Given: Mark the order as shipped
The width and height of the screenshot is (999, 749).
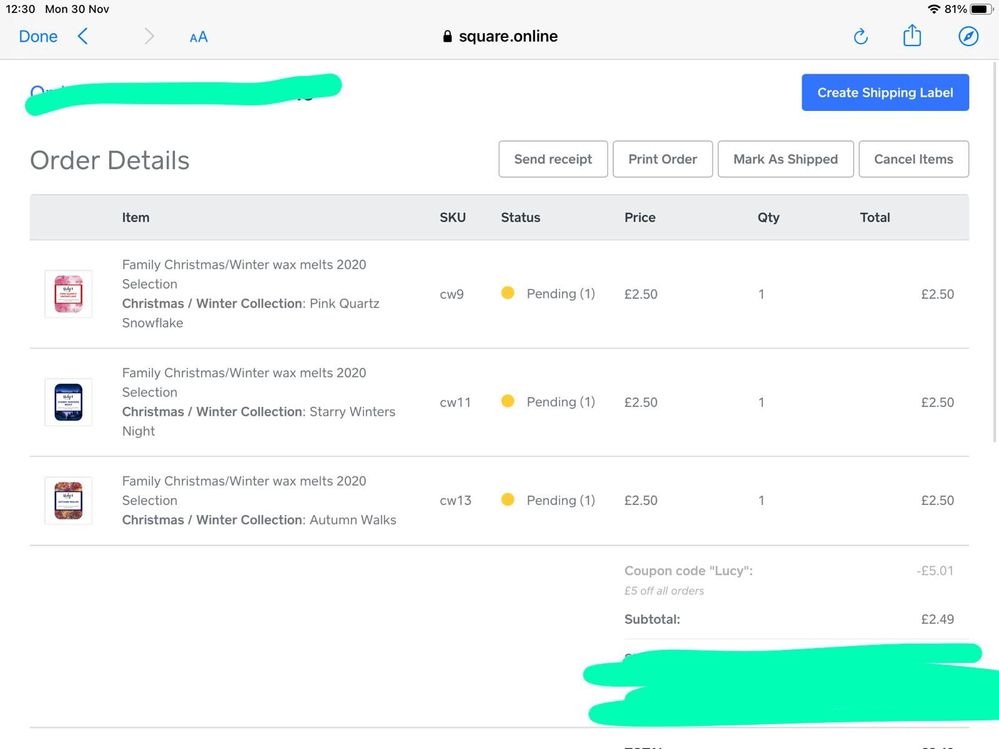Looking at the screenshot, I should [x=785, y=159].
